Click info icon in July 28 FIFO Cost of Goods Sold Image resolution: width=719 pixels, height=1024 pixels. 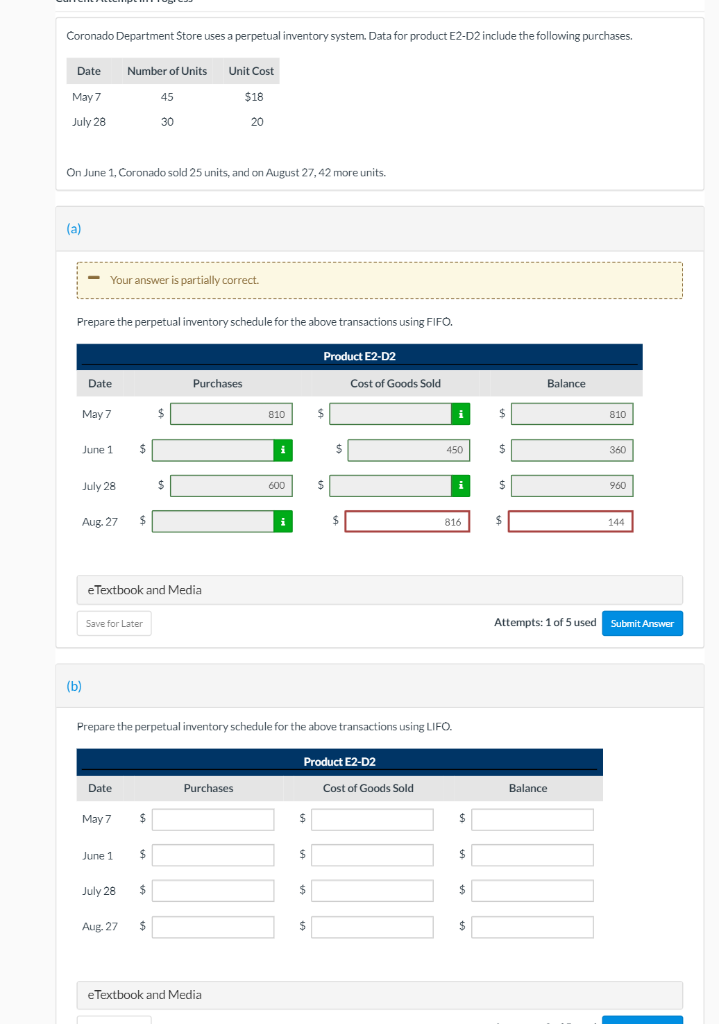[460, 485]
